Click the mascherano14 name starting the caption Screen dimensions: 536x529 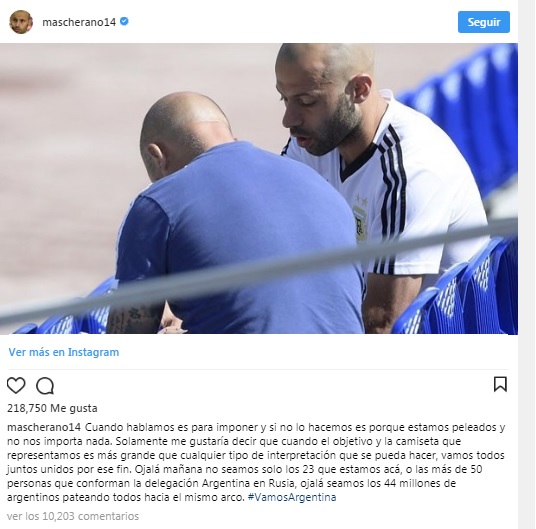tap(44, 427)
